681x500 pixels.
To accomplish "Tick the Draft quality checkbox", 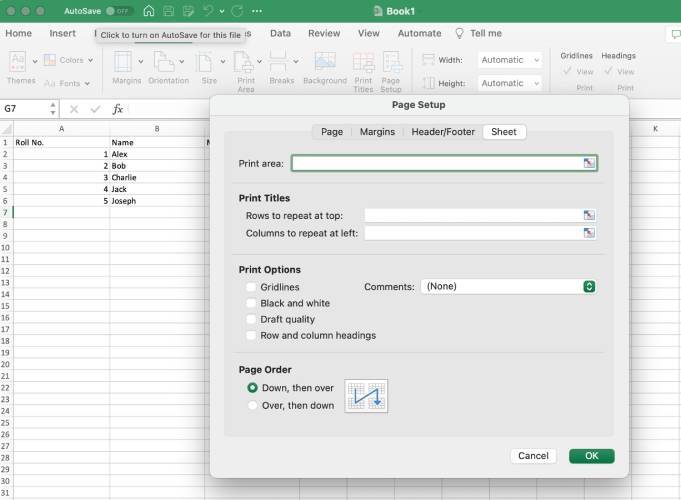I will [251, 319].
